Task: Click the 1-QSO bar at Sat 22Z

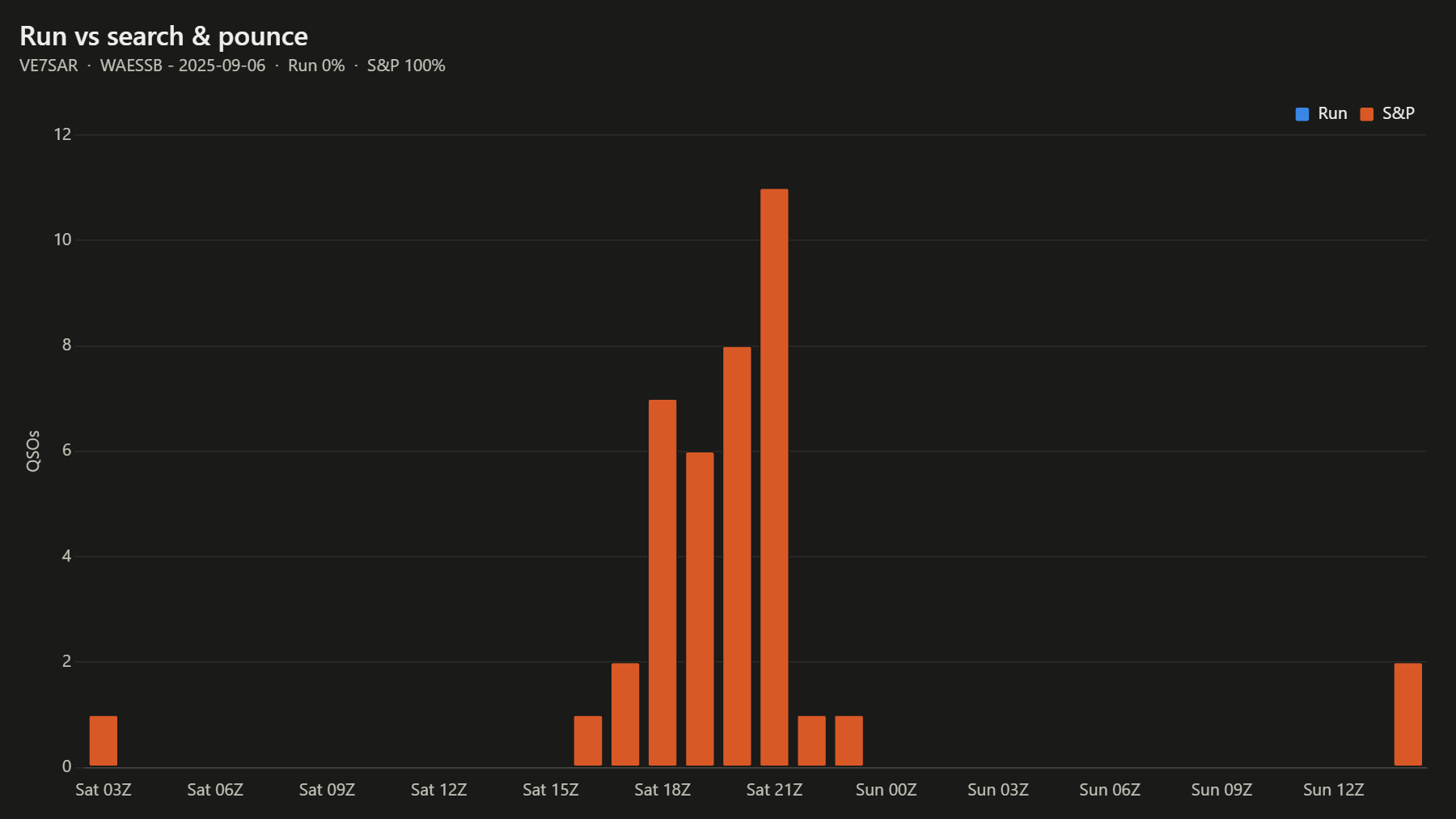Action: click(811, 740)
